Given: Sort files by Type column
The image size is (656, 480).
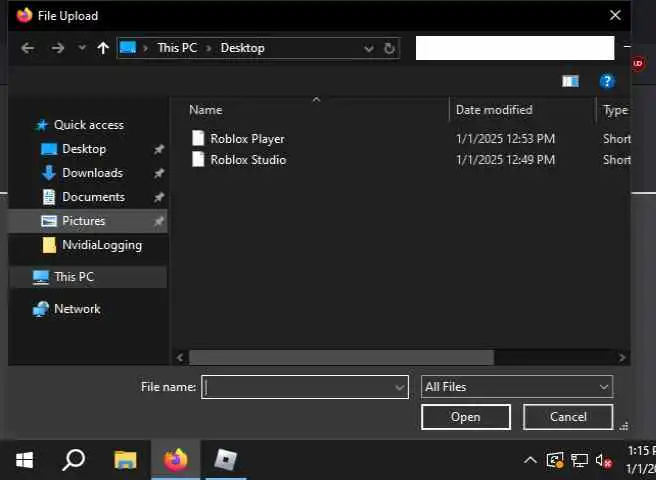Looking at the screenshot, I should tap(615, 110).
